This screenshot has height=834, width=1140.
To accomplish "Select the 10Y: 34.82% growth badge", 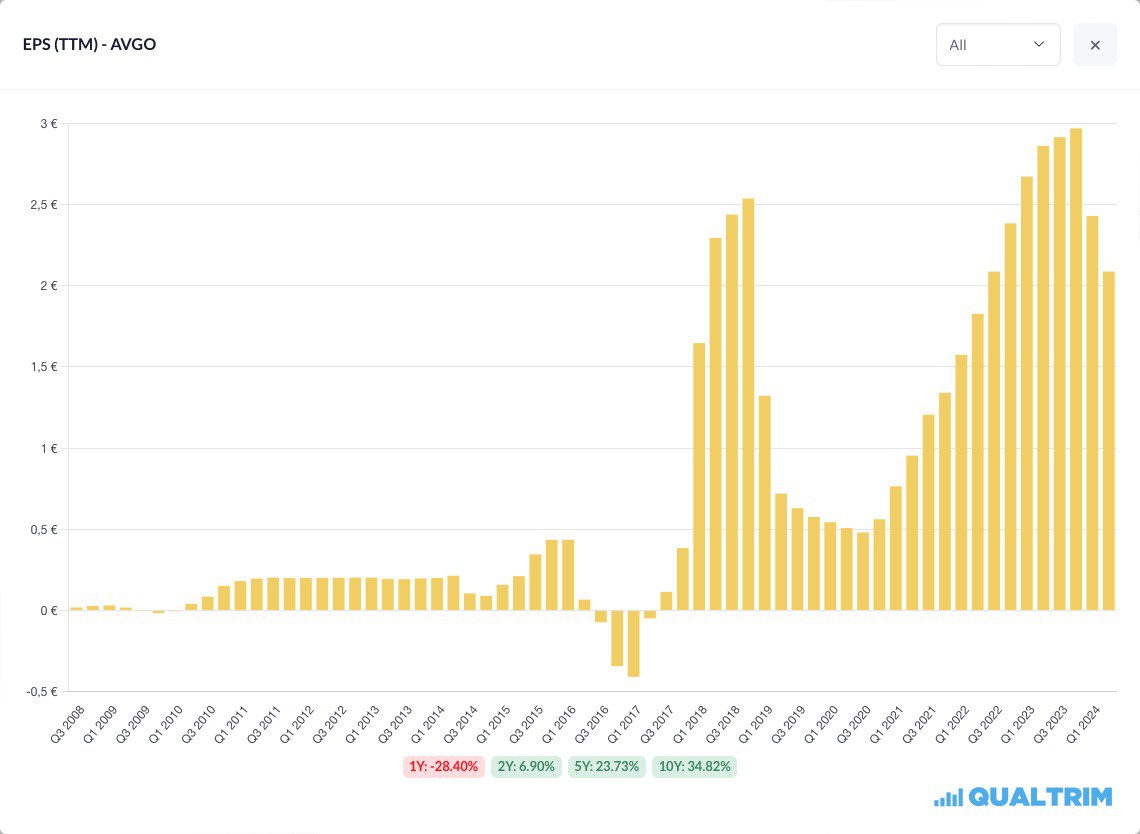I will click(x=694, y=767).
